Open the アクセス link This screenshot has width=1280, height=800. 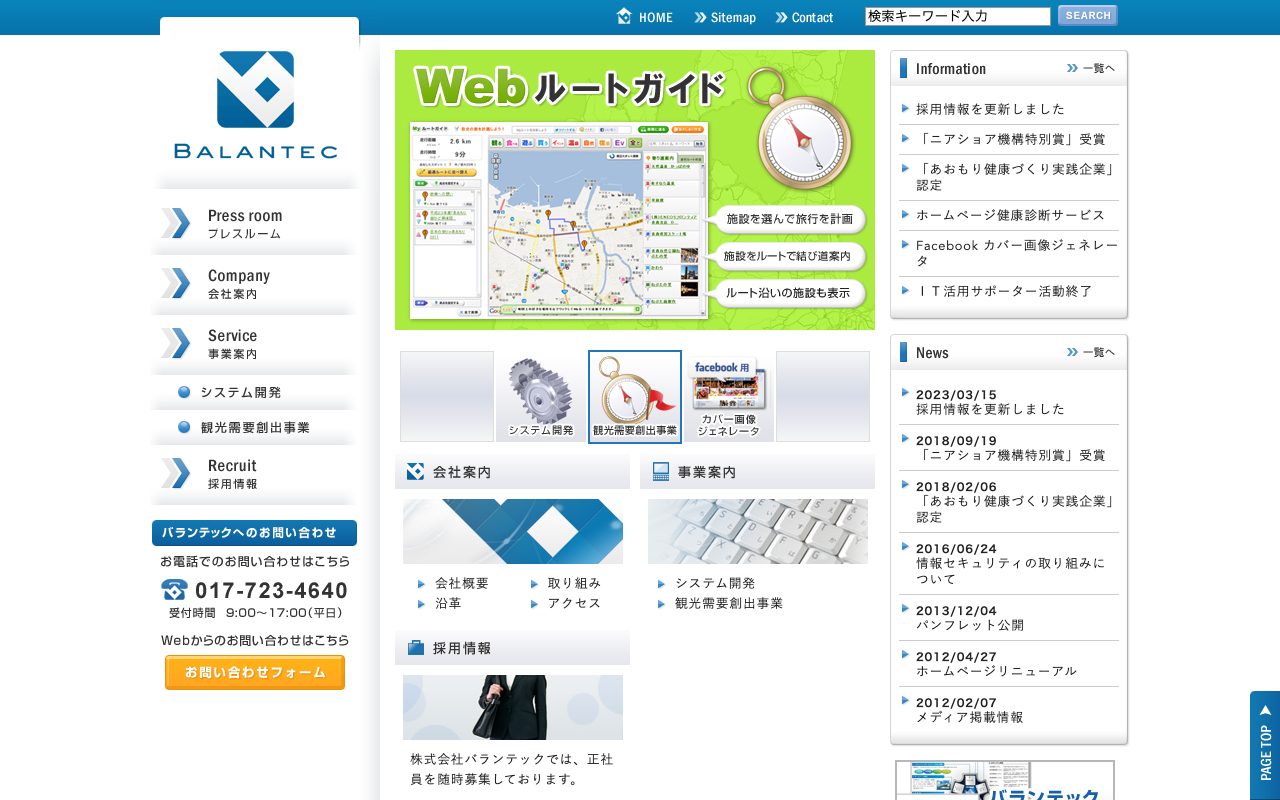click(x=574, y=604)
